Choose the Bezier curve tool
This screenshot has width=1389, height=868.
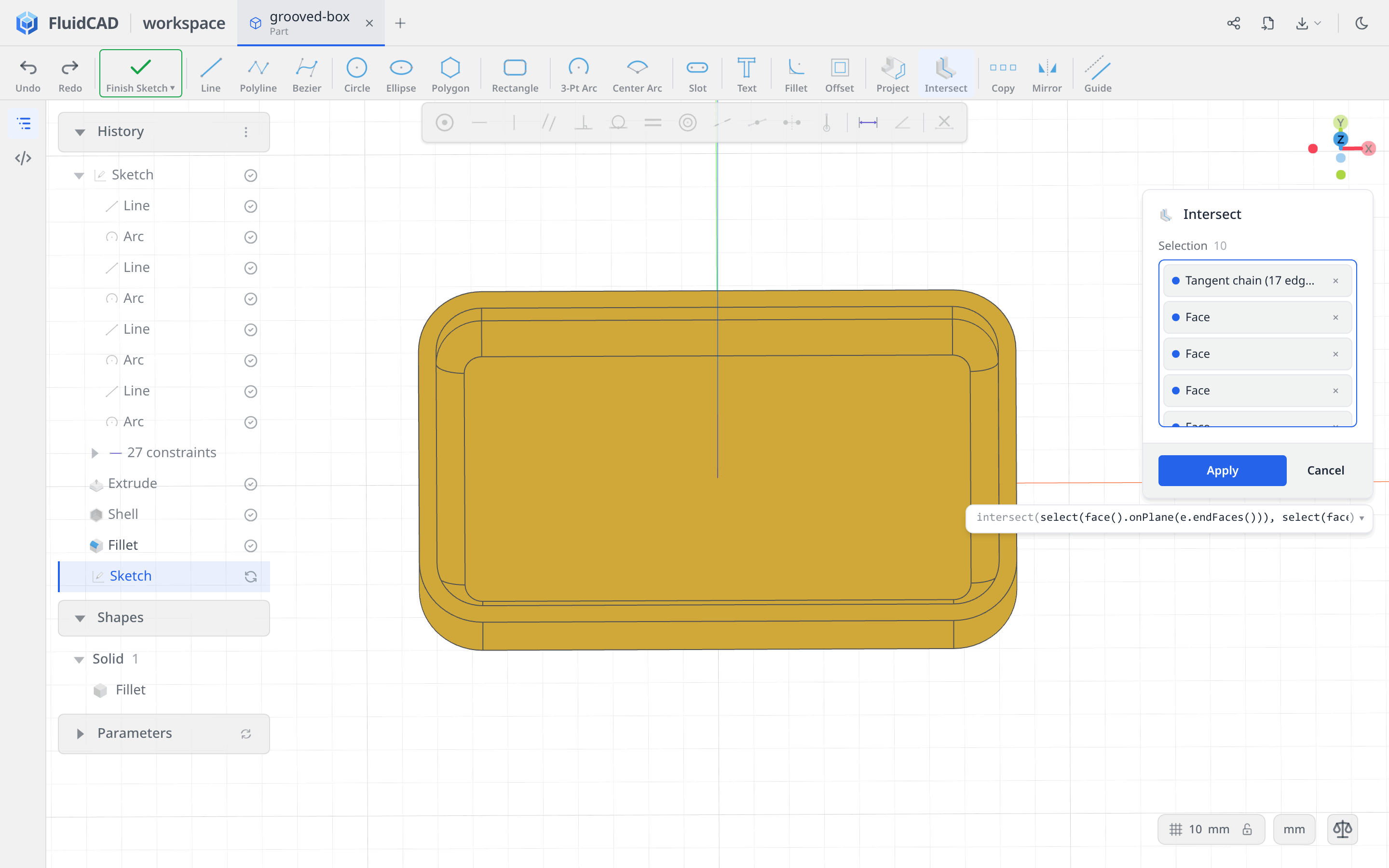307,74
